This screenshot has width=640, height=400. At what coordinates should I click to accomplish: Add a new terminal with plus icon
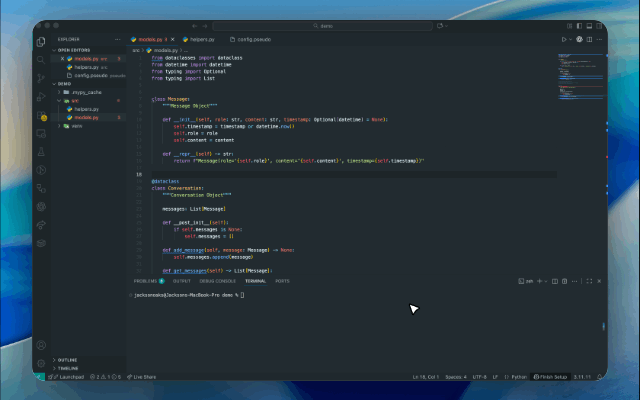coord(540,281)
